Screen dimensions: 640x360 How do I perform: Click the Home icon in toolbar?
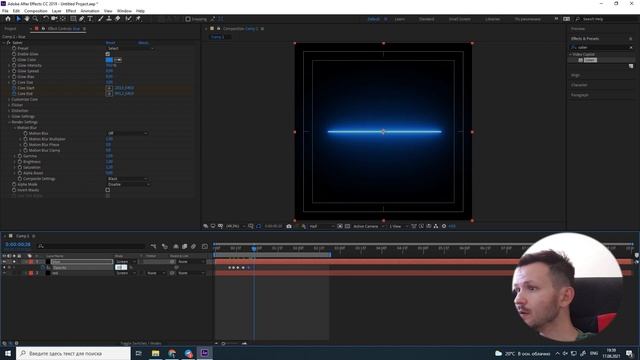8,19
